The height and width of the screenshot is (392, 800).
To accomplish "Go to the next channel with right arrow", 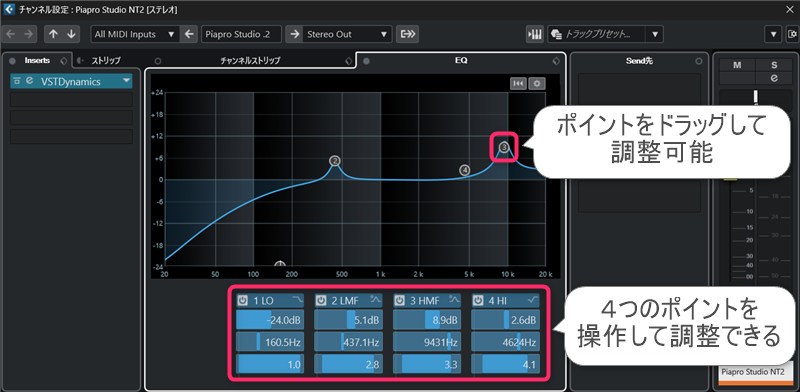I will click(28, 34).
